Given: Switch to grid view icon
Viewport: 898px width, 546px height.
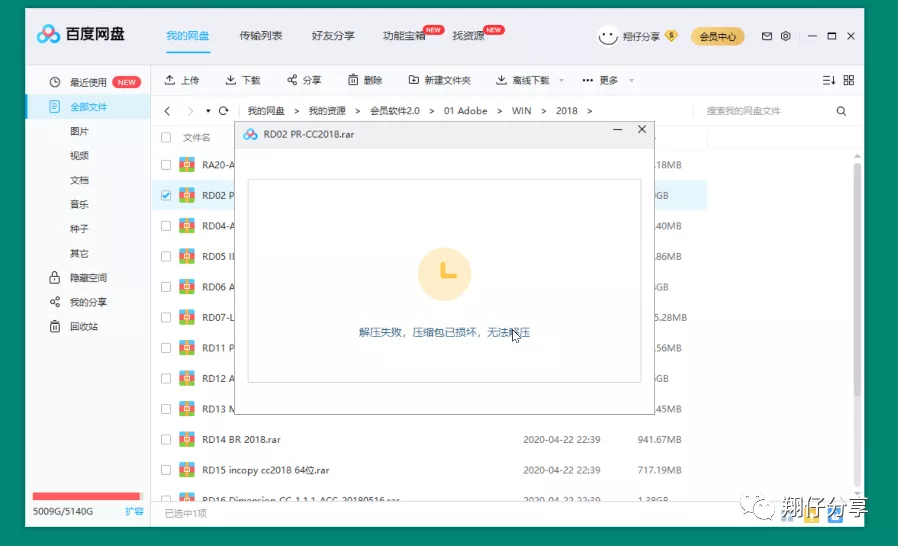Looking at the screenshot, I should pos(849,80).
